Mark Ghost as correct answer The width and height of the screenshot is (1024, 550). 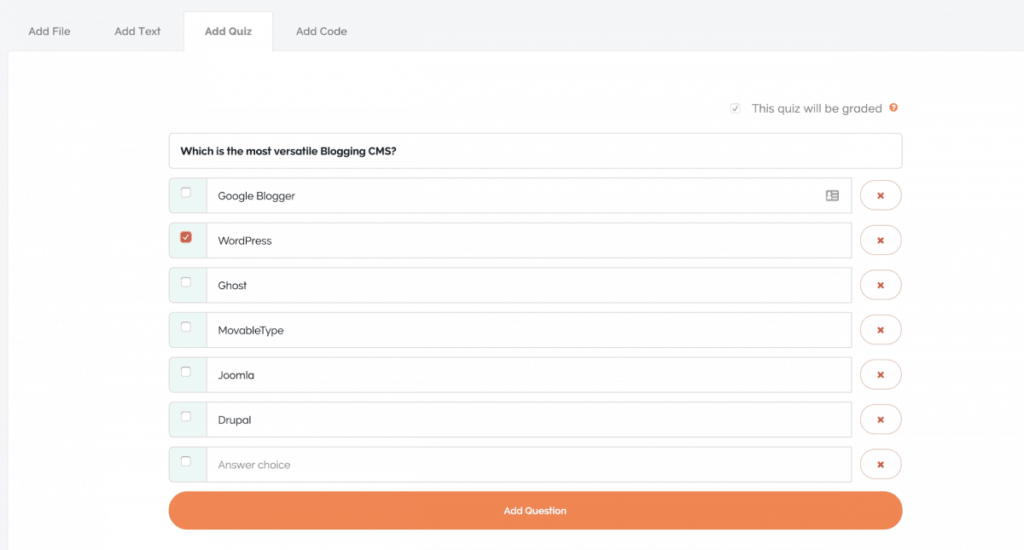[186, 282]
